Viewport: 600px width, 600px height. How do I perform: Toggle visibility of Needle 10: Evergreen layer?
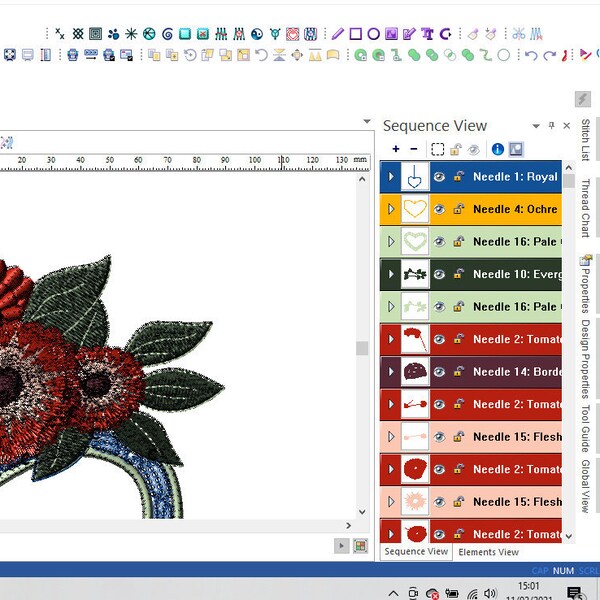tap(439, 274)
